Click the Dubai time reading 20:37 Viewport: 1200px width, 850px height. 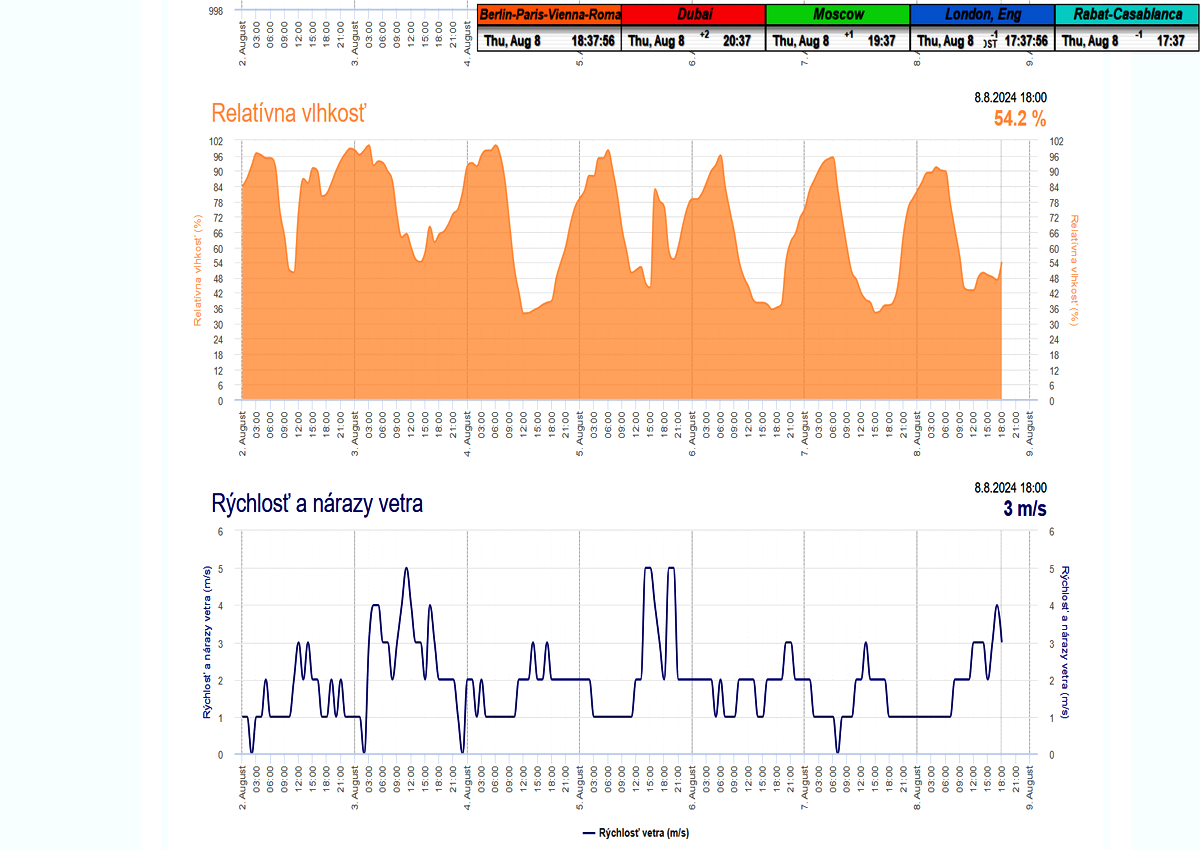(x=738, y=41)
